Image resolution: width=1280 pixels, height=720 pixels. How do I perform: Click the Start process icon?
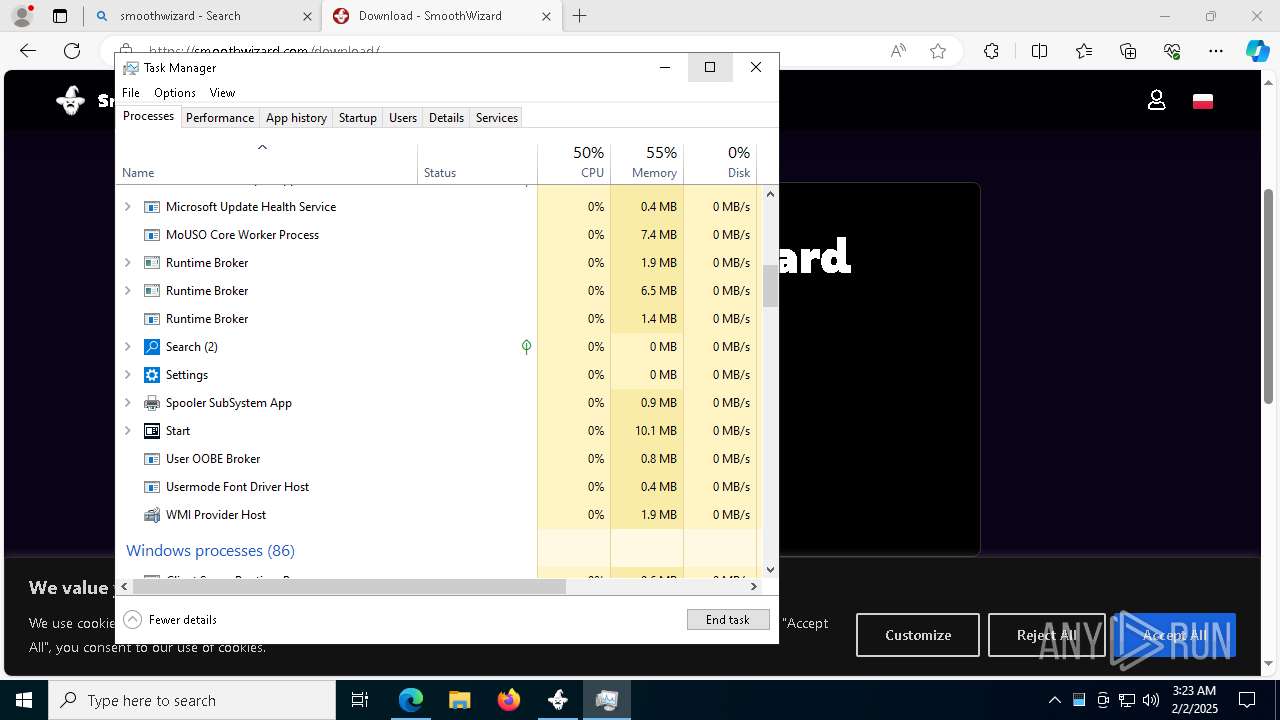pos(152,431)
